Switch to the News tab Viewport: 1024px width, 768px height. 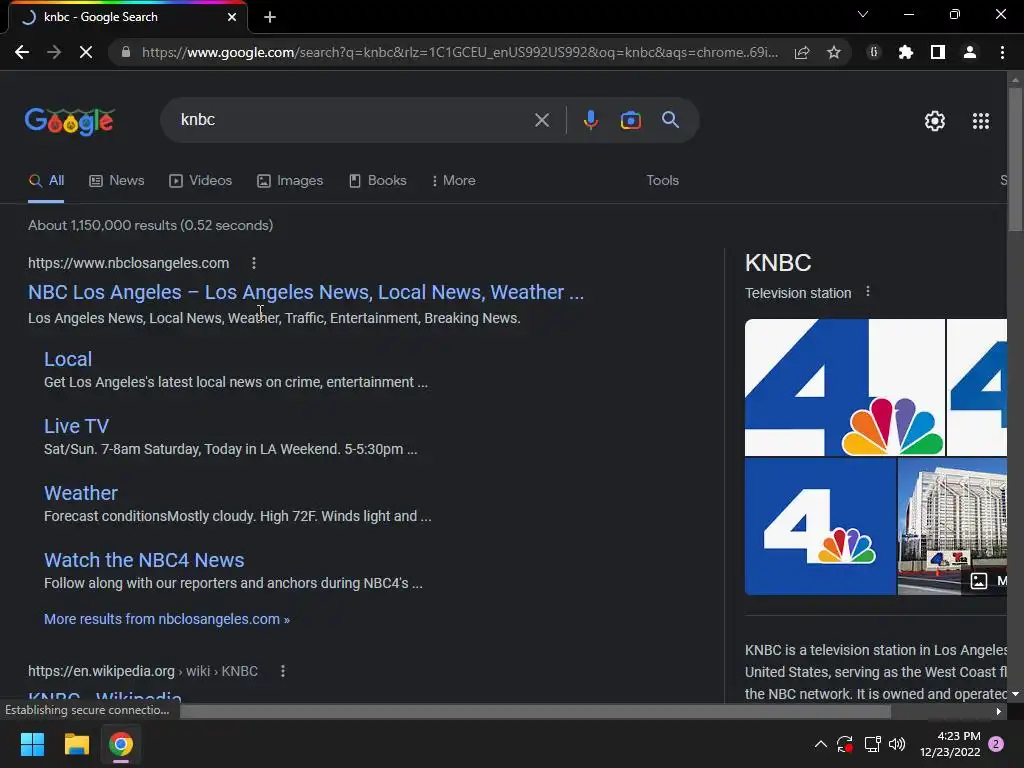tap(117, 181)
